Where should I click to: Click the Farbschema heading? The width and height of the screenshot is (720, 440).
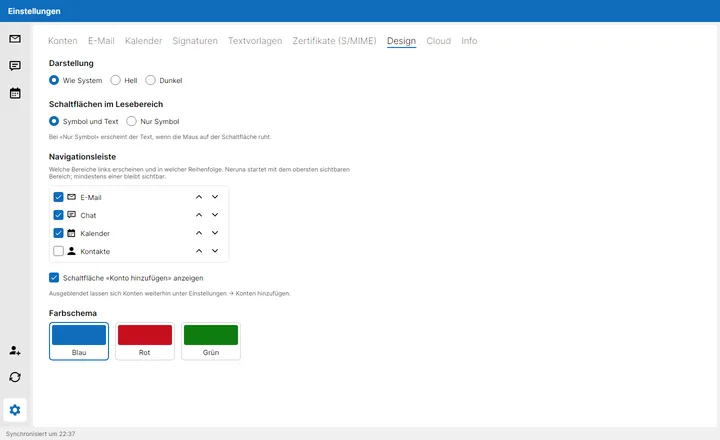[73, 313]
